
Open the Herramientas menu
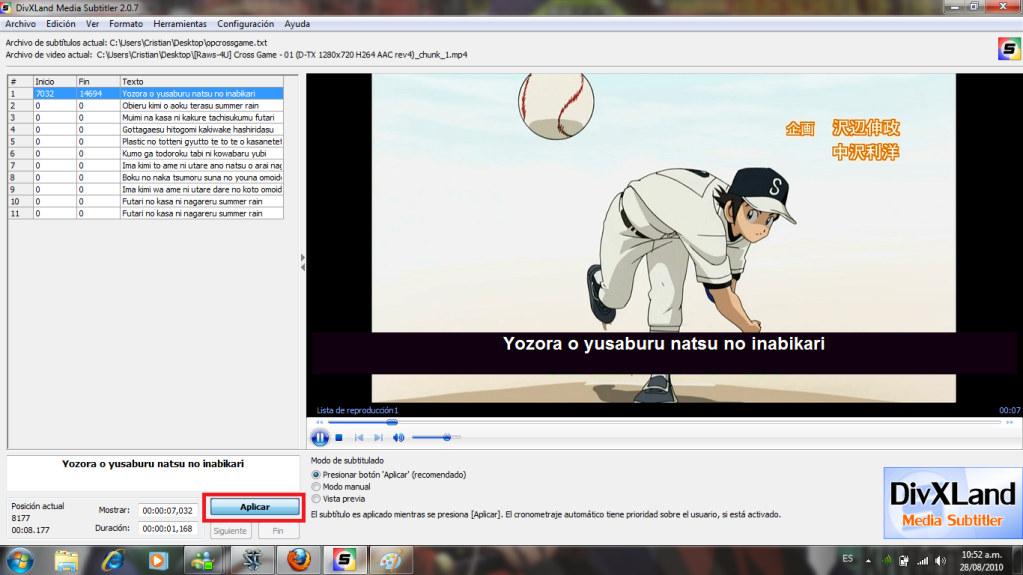[x=180, y=24]
